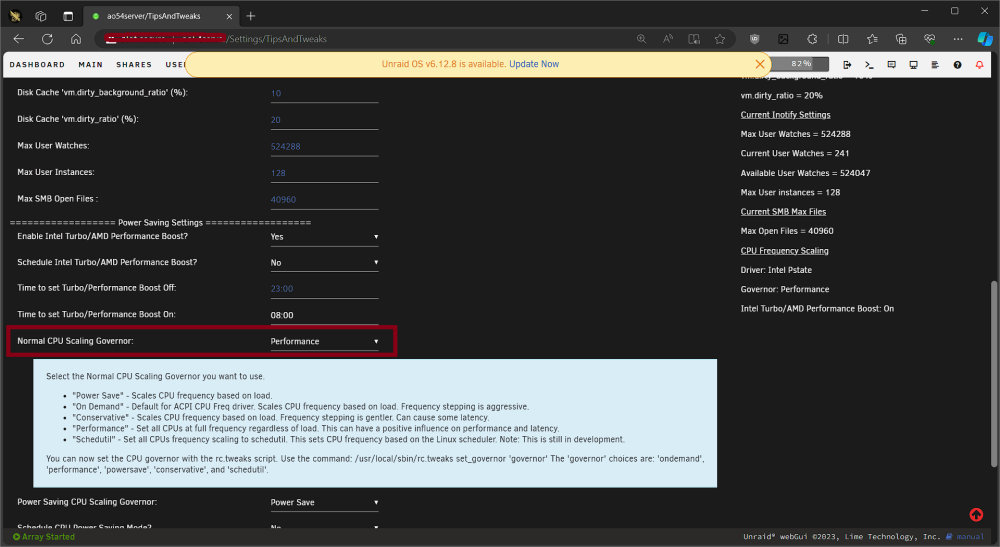Click the manual link in footer
Viewport: 1000px width, 547px height.
[x=970, y=537]
